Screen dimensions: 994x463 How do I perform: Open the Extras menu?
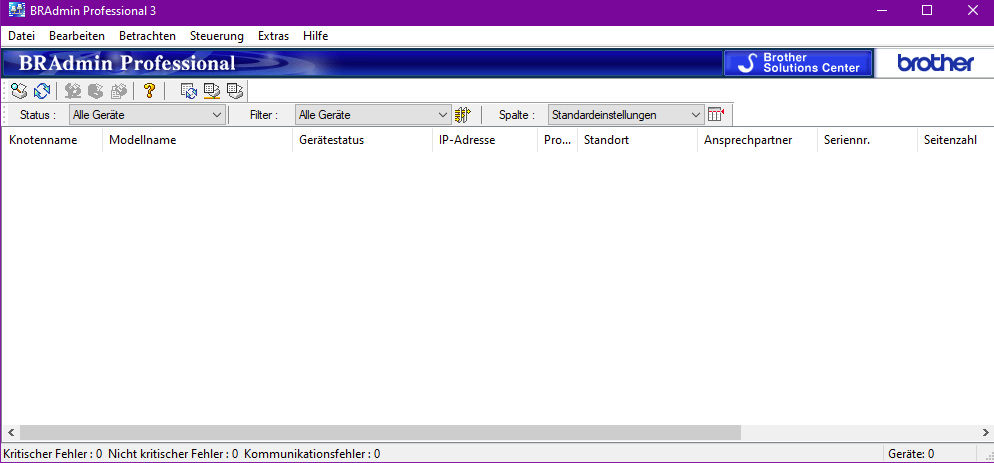pos(273,36)
